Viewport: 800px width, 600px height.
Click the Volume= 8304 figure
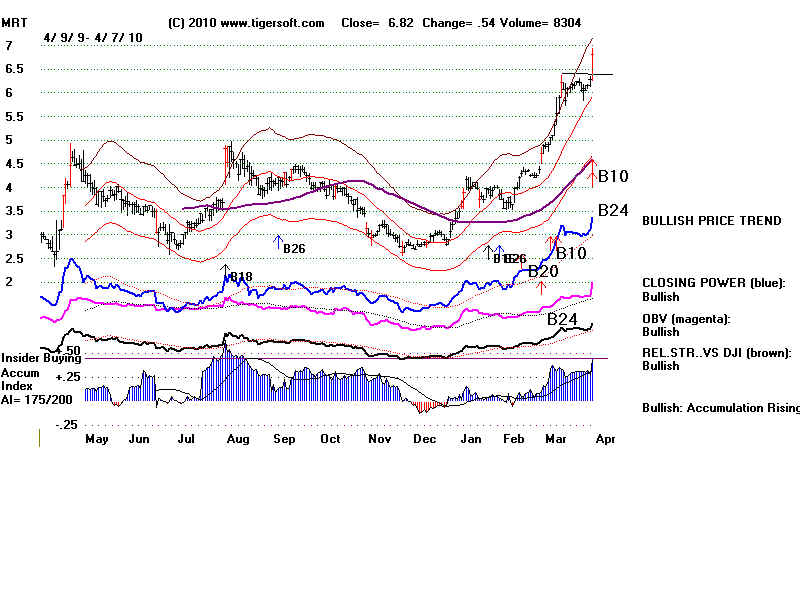541,23
